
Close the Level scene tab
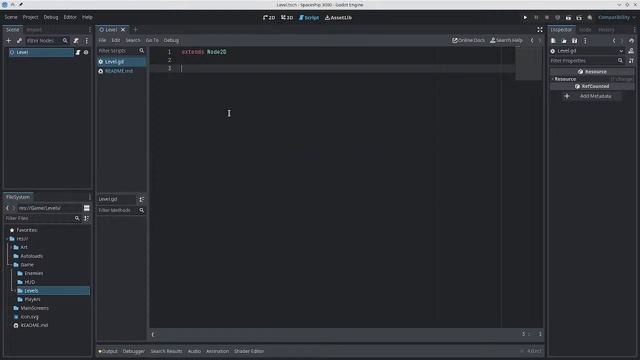[x=123, y=30]
